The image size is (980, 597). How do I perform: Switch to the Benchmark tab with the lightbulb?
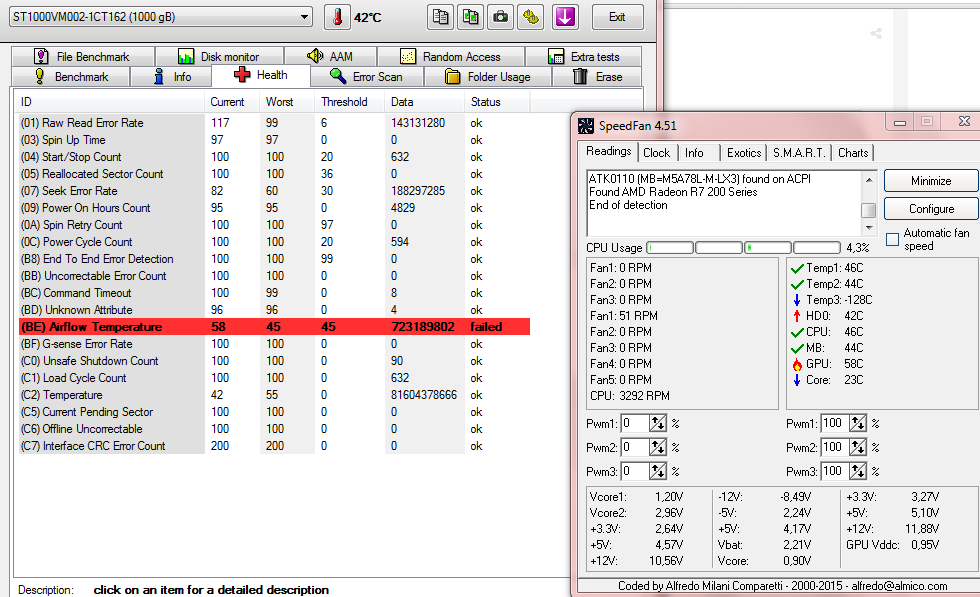(71, 76)
